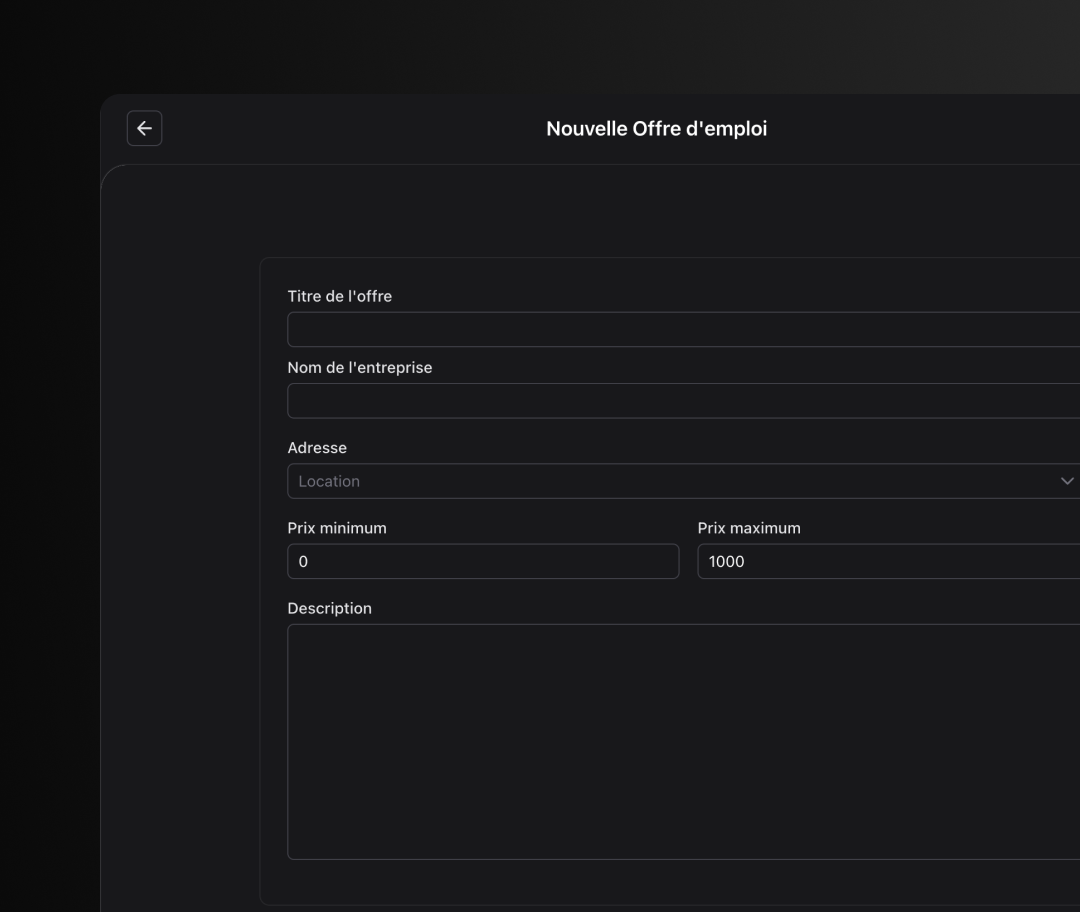Place cursor on the 1000 value in Prix maximum
This screenshot has width=1080, height=912.
[726, 561]
